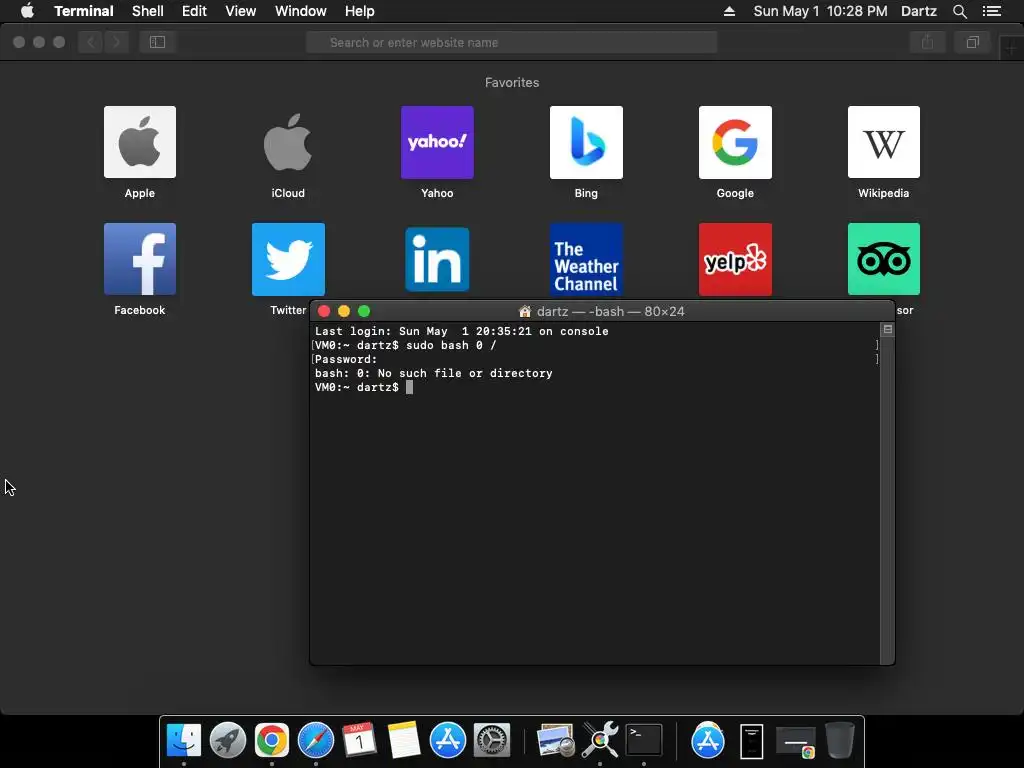1024x768 pixels.
Task: Open the Edit menu
Action: tap(194, 11)
